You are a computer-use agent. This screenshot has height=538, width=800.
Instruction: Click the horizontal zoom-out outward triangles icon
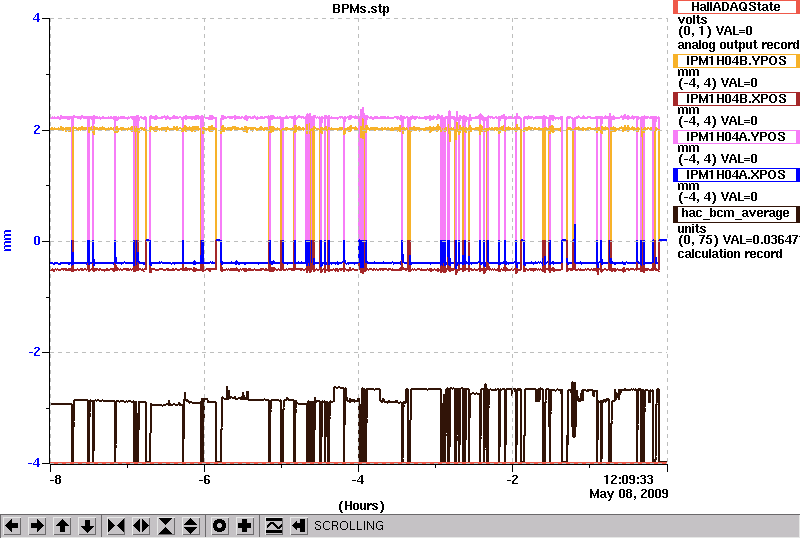141,526
